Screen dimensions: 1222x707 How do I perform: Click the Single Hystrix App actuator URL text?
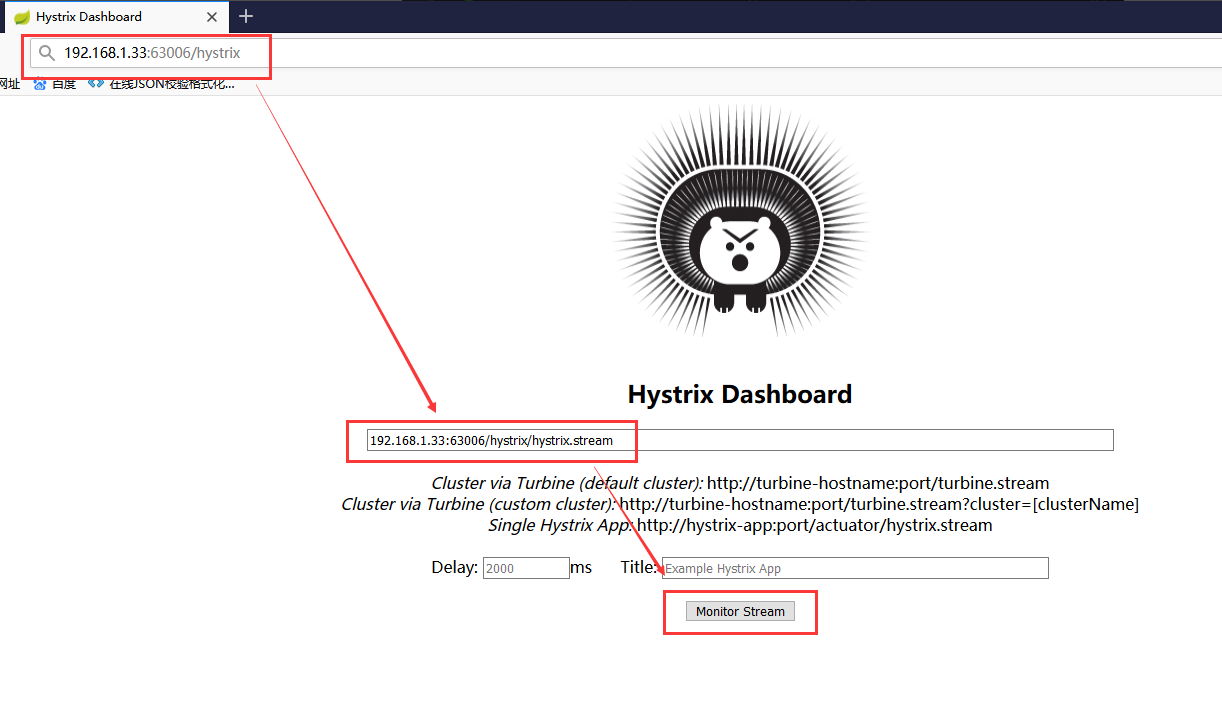coord(815,525)
